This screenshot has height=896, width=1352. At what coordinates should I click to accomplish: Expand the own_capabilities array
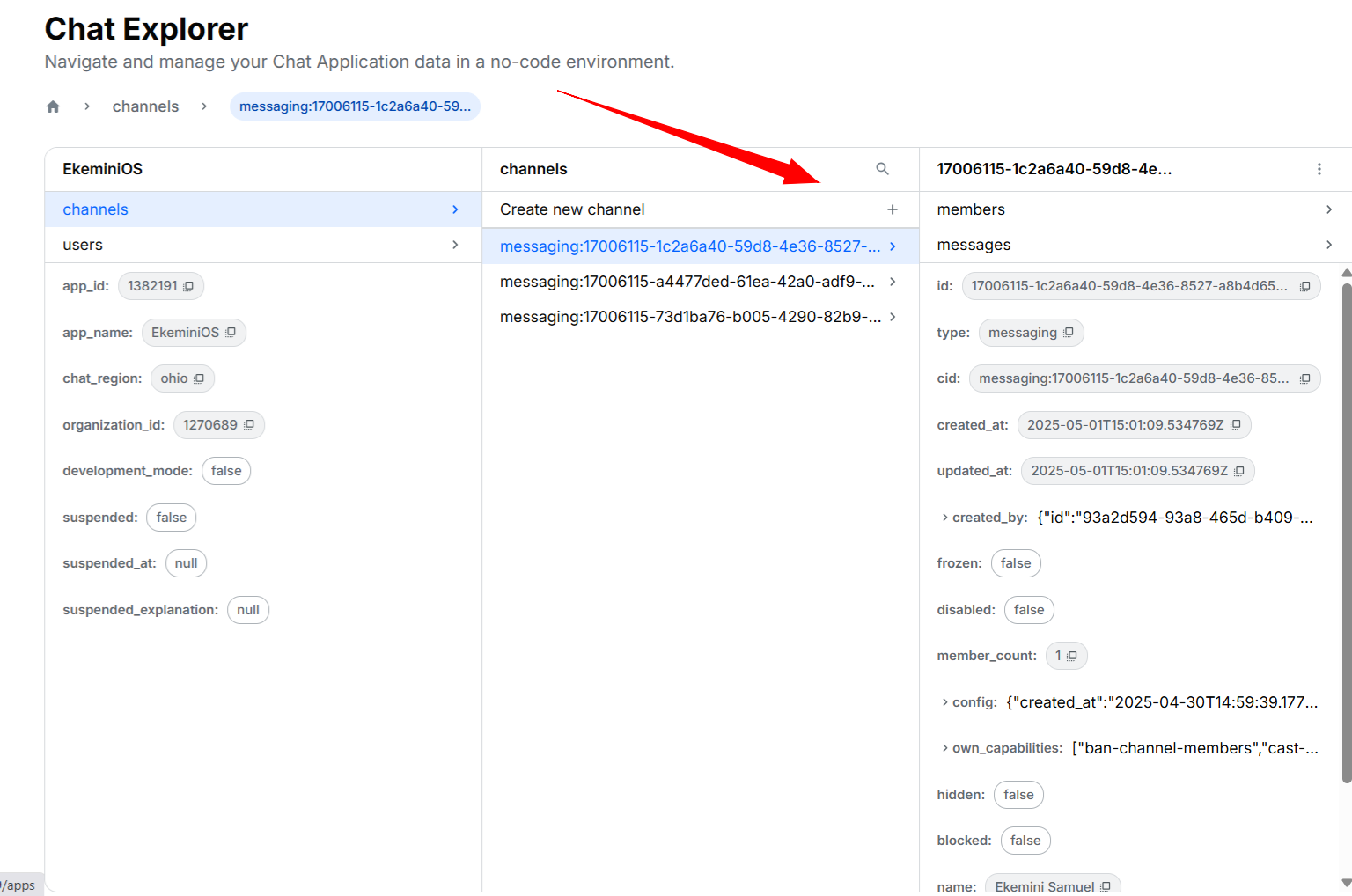(945, 748)
